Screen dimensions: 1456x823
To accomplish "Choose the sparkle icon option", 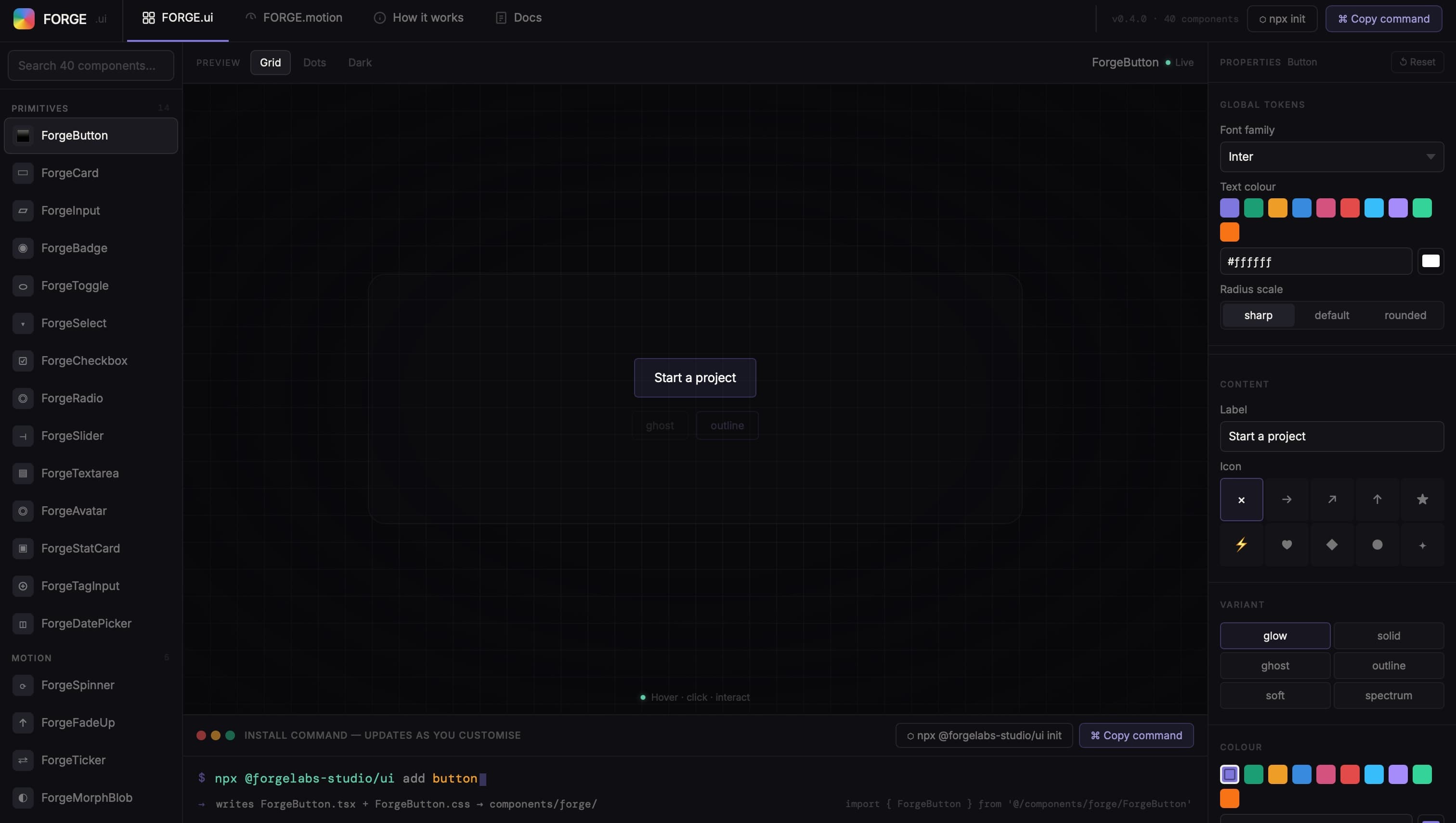I will [x=1422, y=544].
